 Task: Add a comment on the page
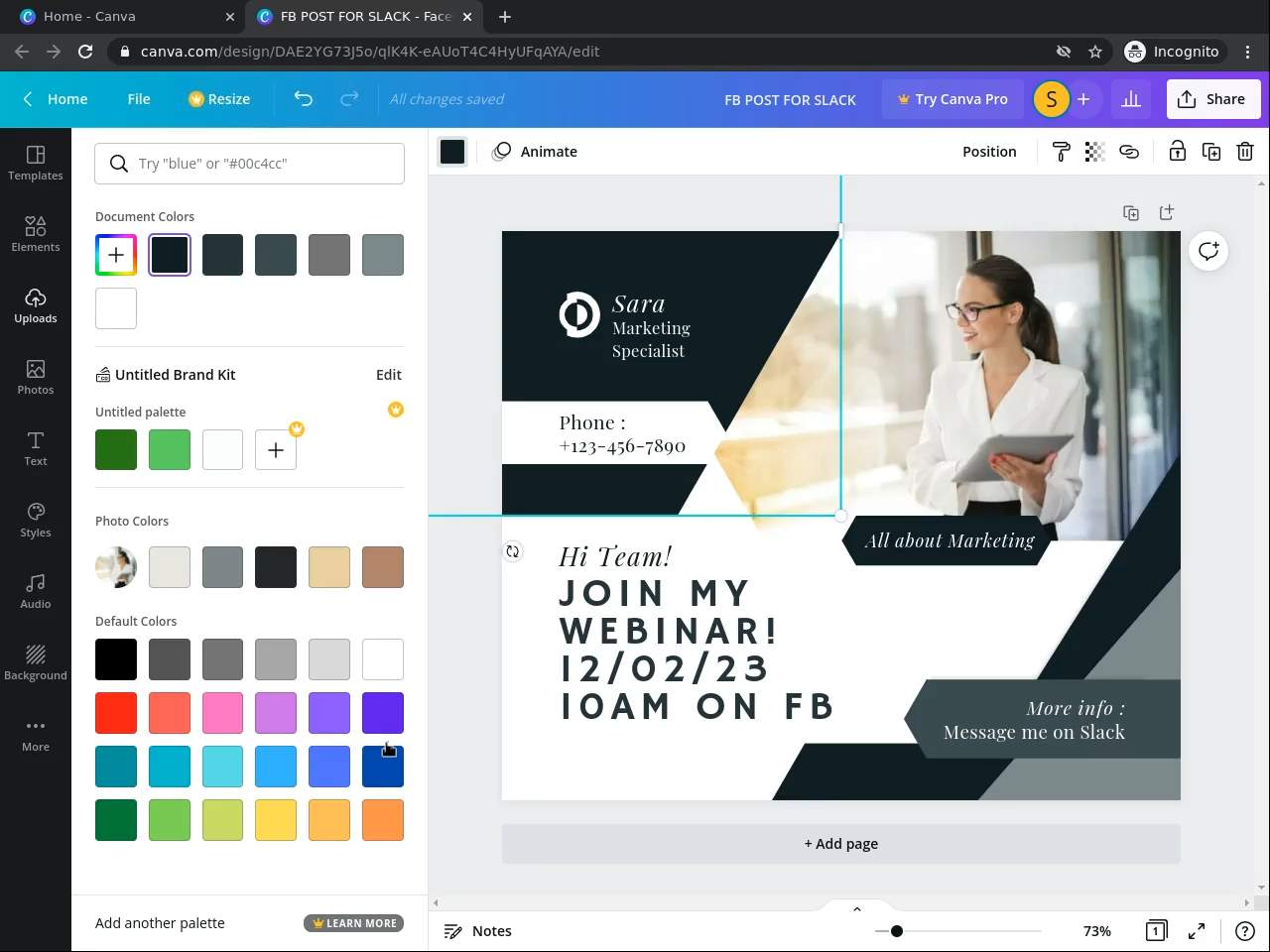pos(1208,251)
